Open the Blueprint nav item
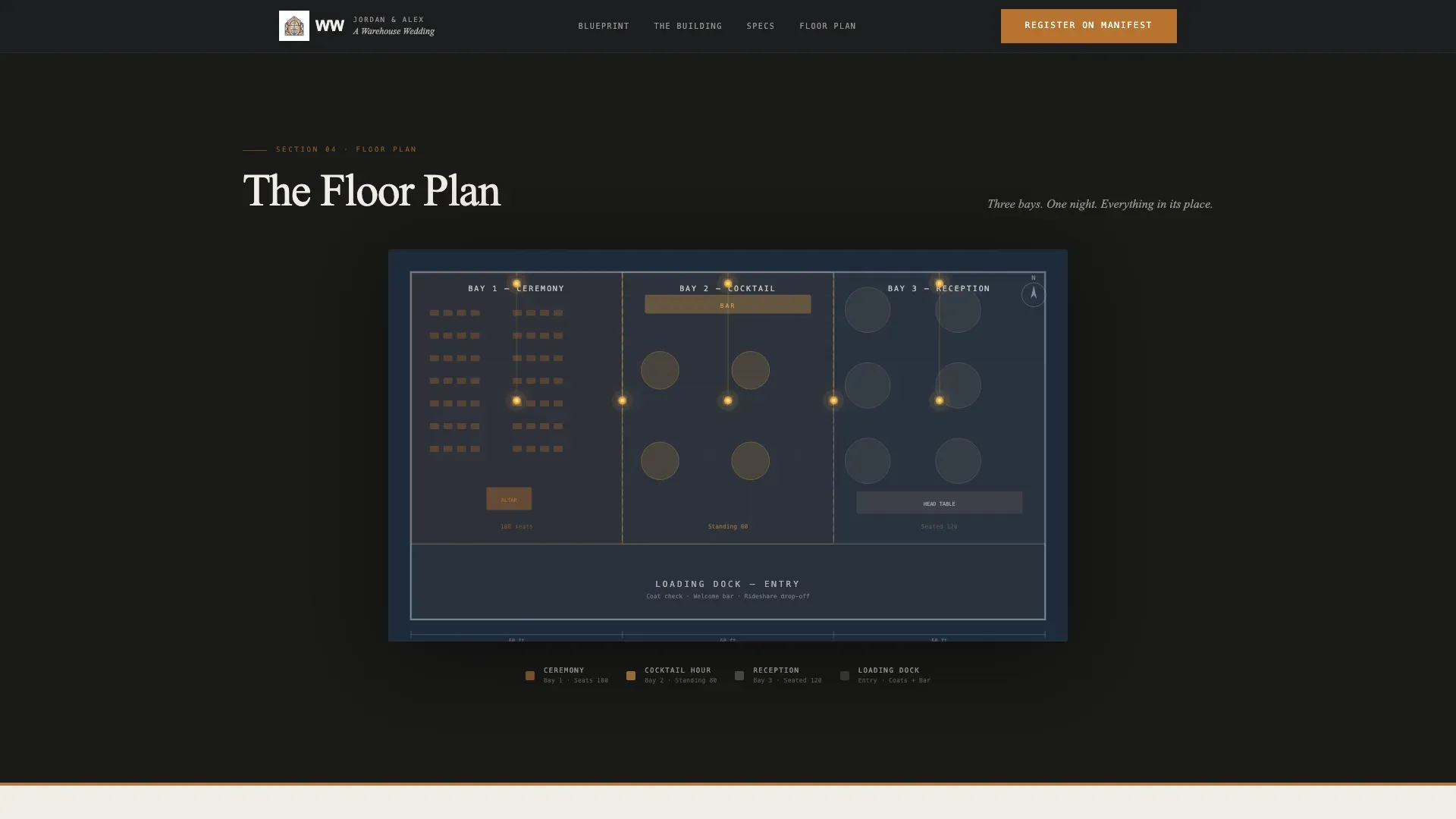This screenshot has height=819, width=1456. [604, 26]
